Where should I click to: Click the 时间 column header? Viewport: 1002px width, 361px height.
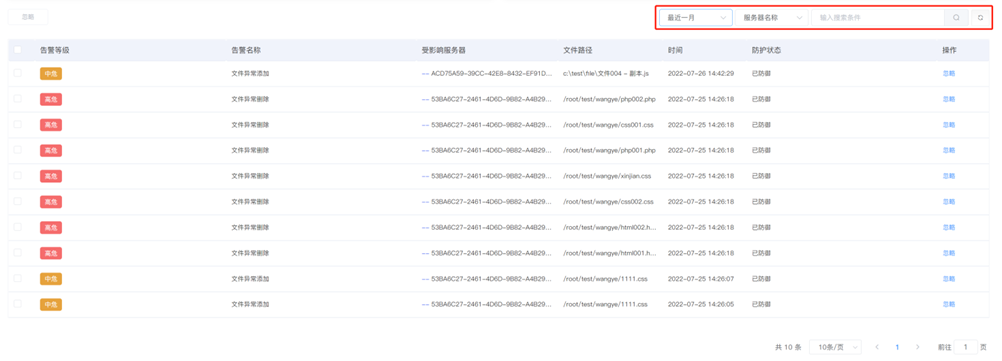coord(675,50)
